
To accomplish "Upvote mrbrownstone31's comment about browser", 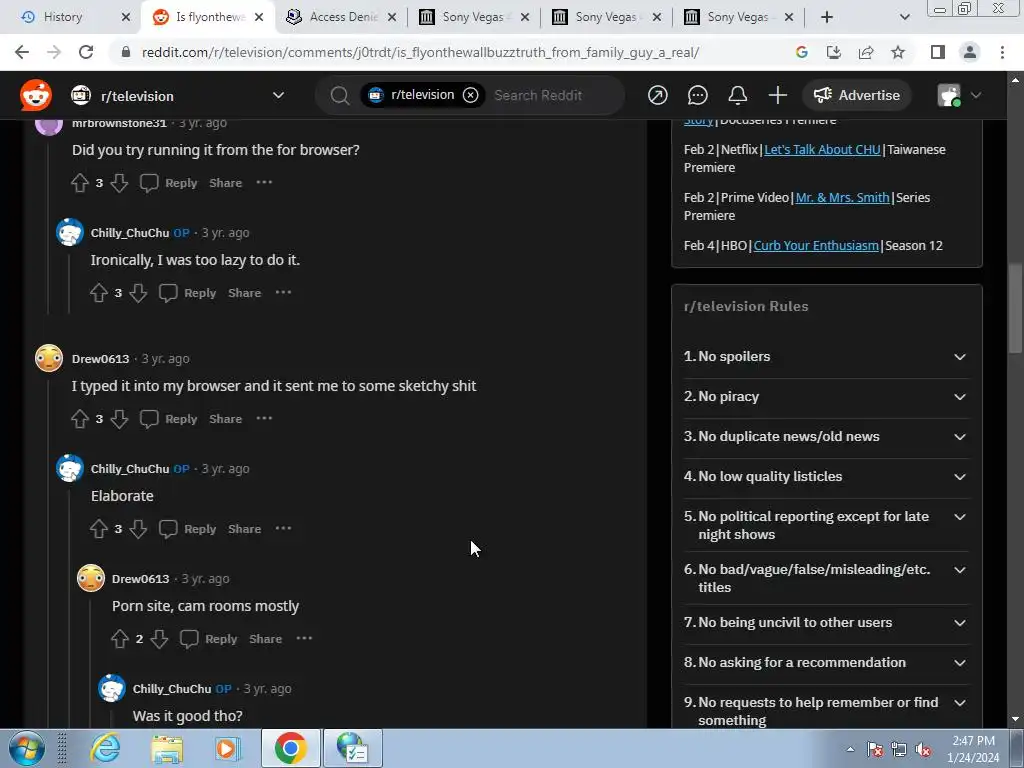I will click(80, 183).
